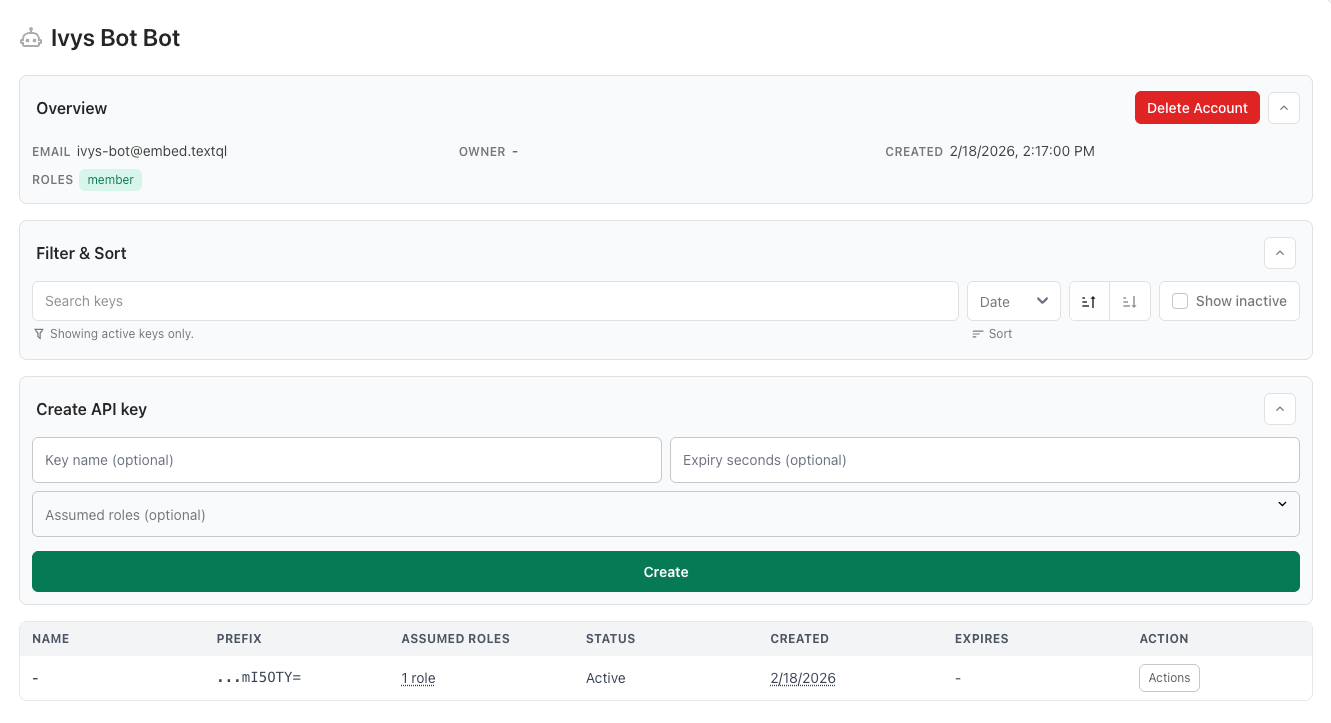Open the Date sort dropdown
The width and height of the screenshot is (1331, 723).
click(x=1014, y=301)
